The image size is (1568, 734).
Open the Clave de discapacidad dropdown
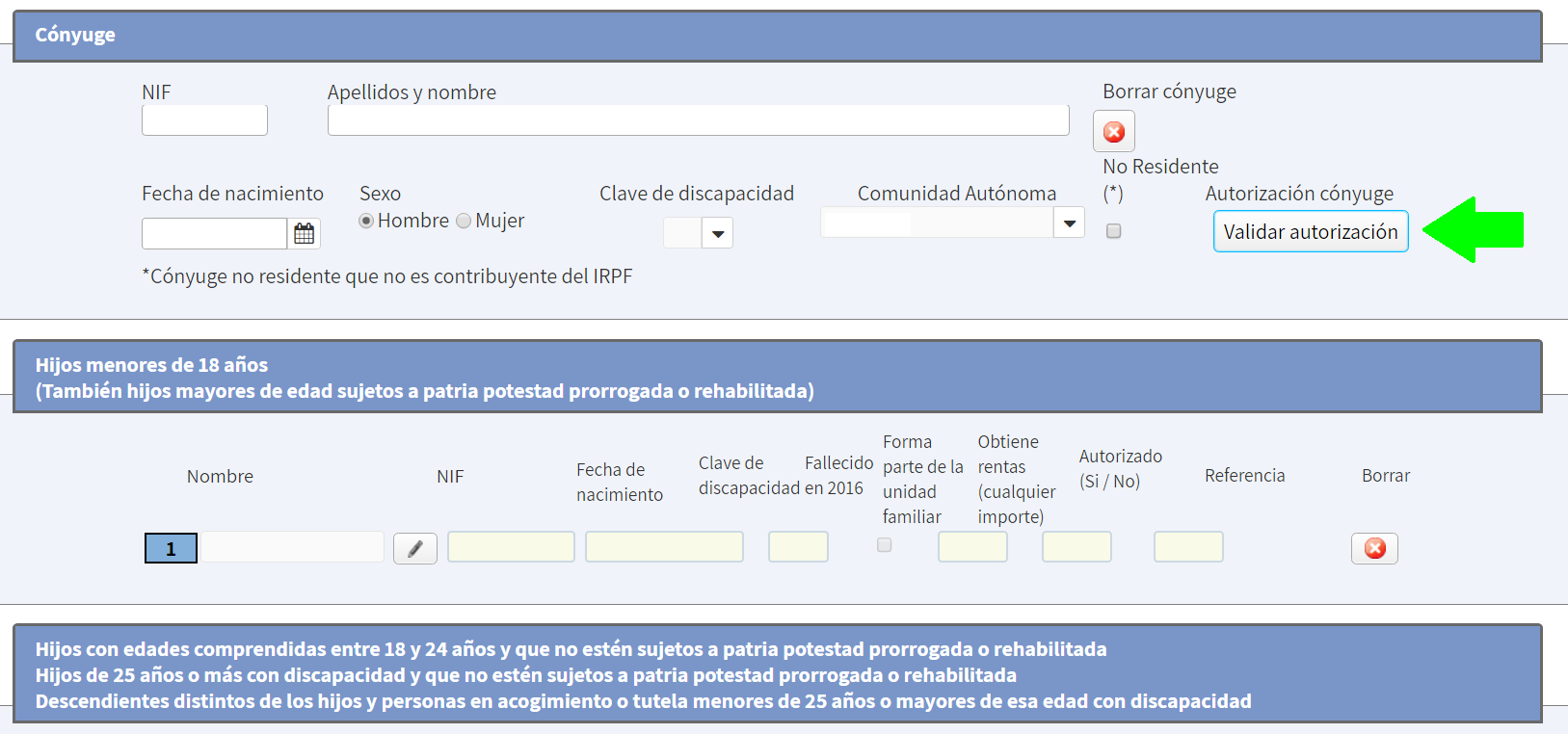[718, 233]
